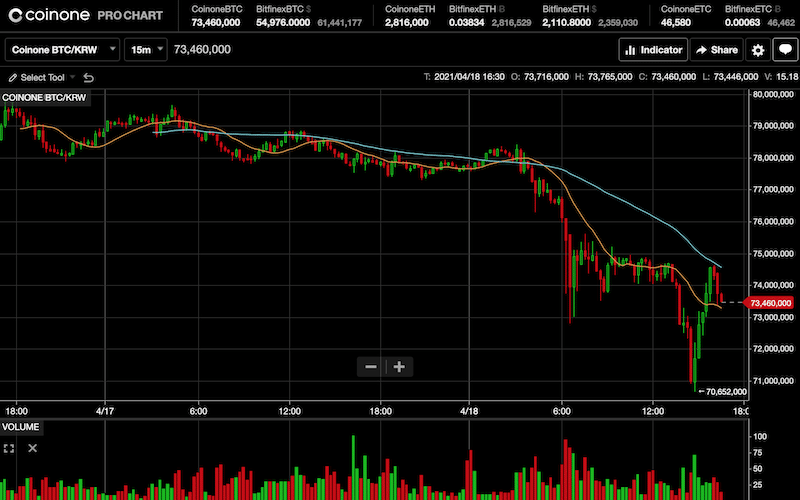
Task: Click the 100 volume axis label
Action: click(x=760, y=437)
